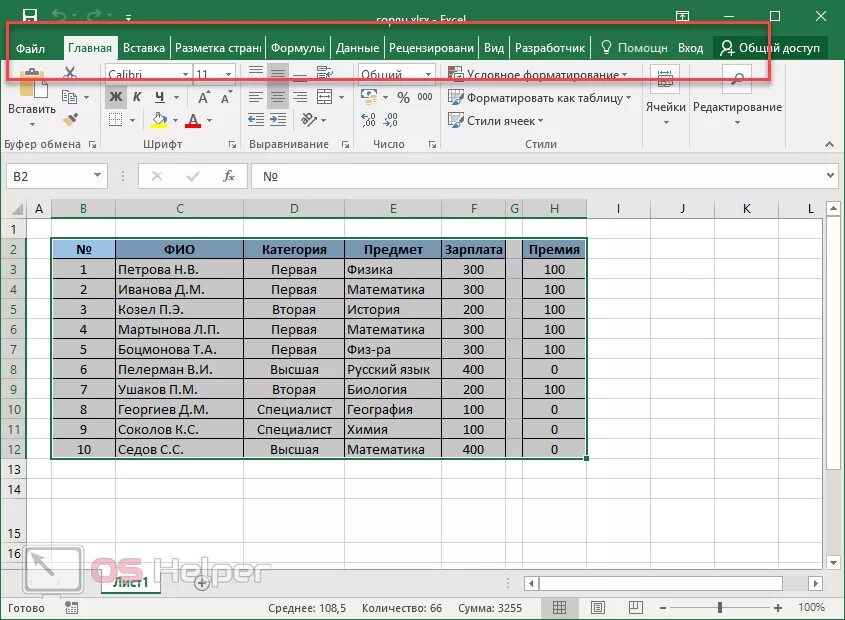845x620 pixels.
Task: Toggle Bold formatting (Ж)
Action: pyautogui.click(x=116, y=97)
